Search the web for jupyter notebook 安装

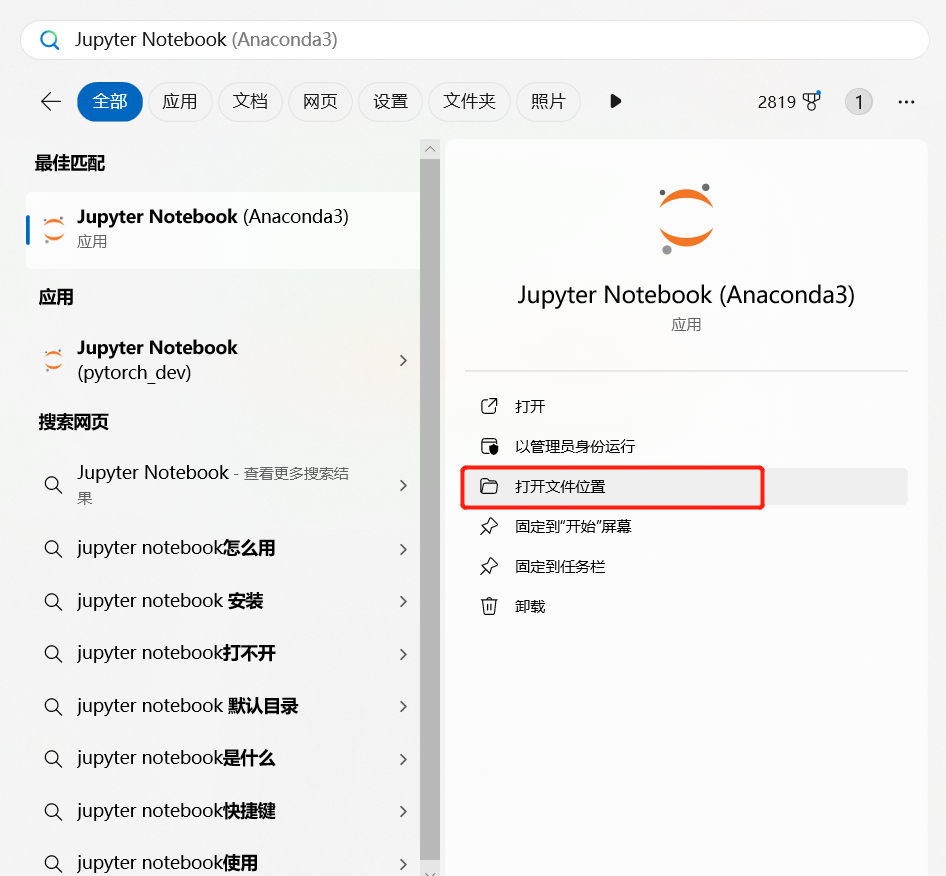pos(223,601)
